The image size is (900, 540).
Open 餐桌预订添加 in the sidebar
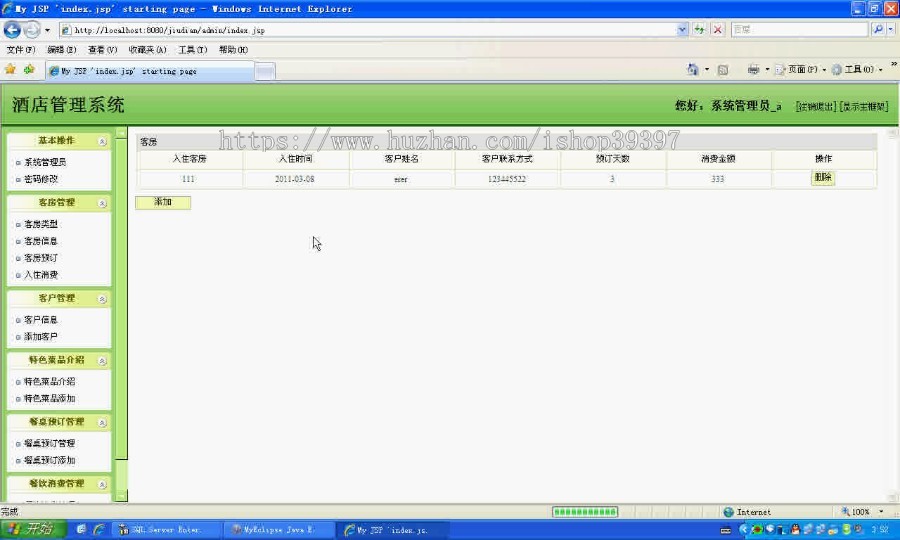(x=49, y=460)
